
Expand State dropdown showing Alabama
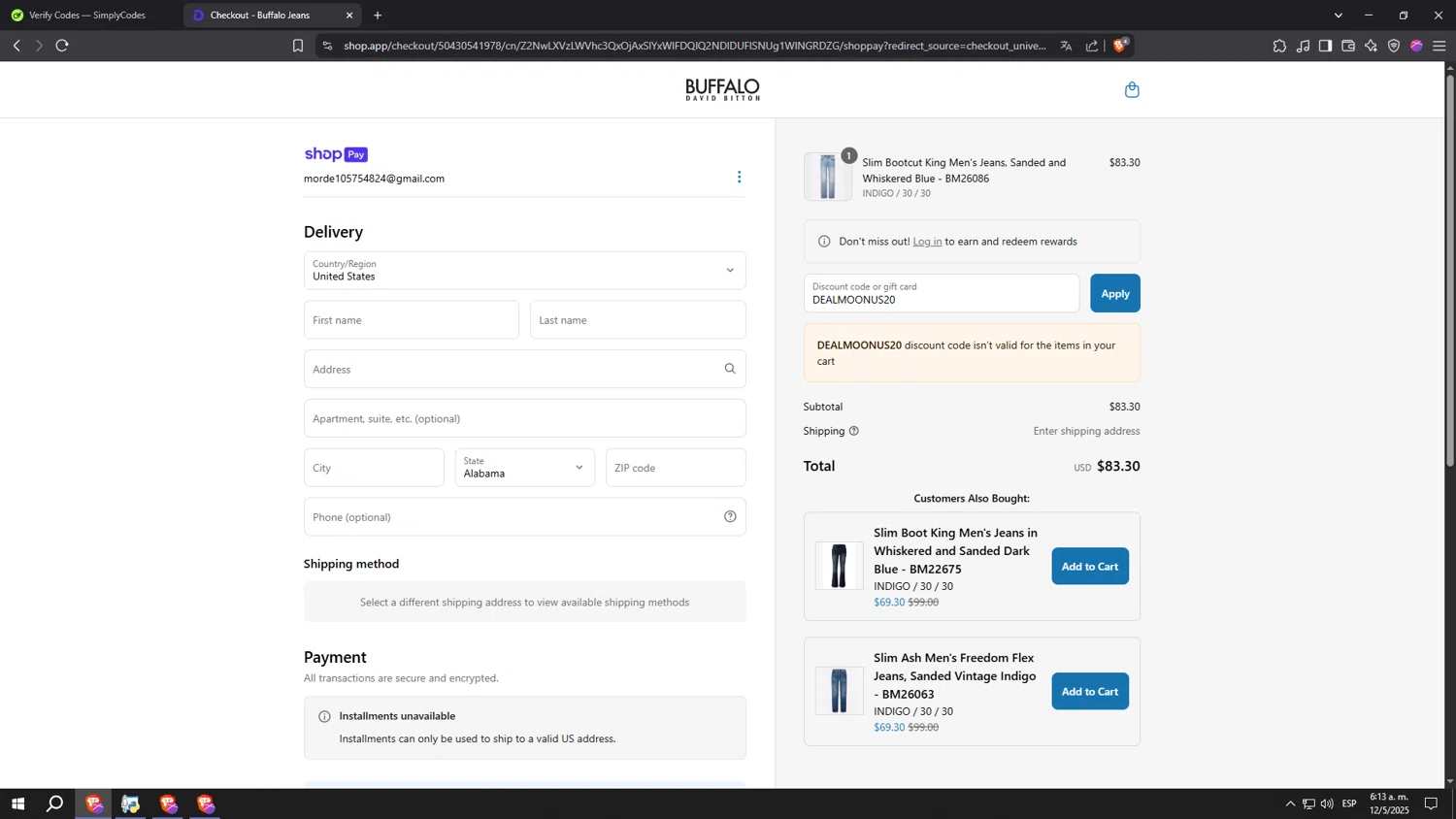click(x=525, y=468)
